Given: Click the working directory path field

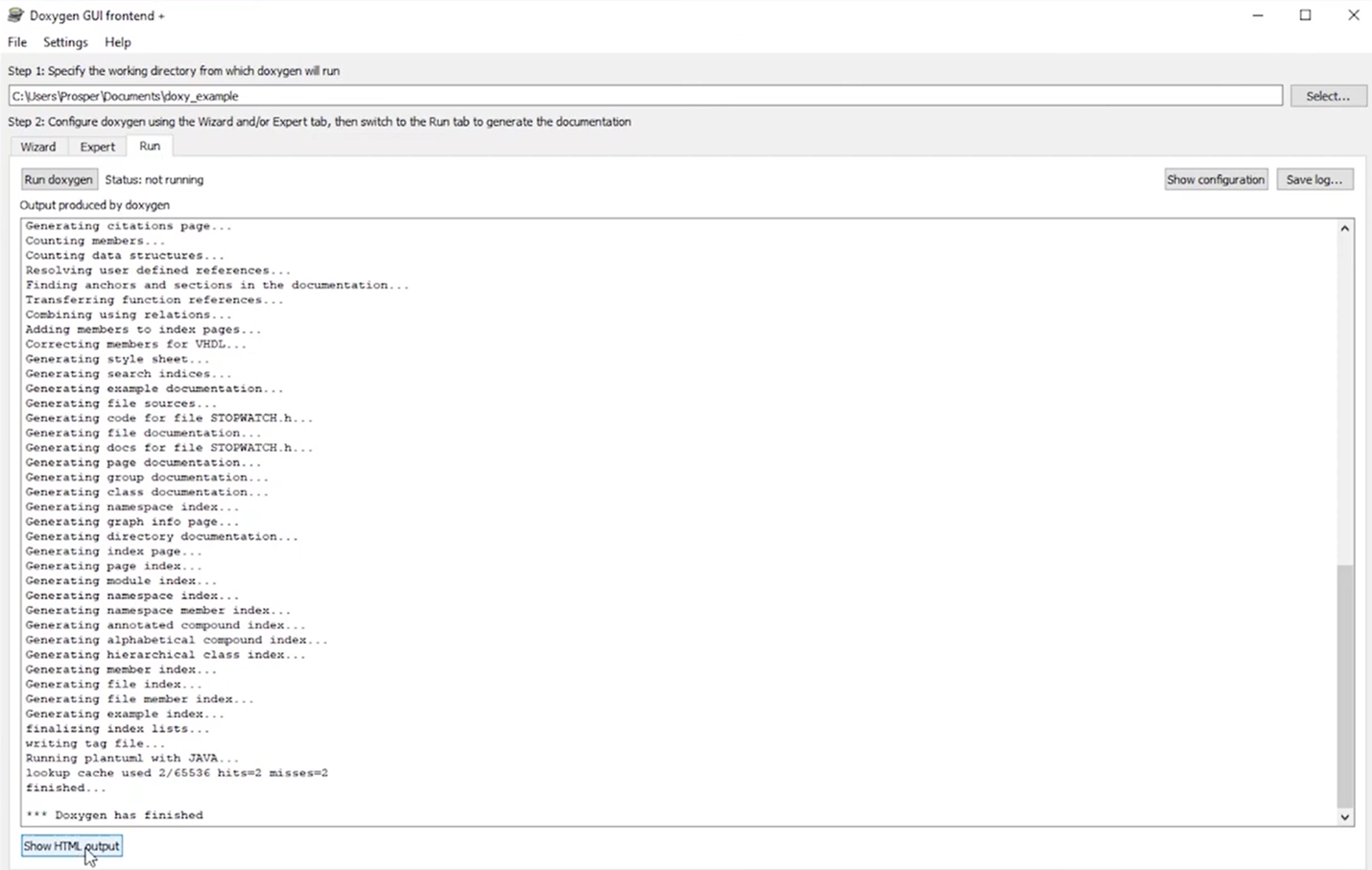Looking at the screenshot, I should pyautogui.click(x=645, y=96).
